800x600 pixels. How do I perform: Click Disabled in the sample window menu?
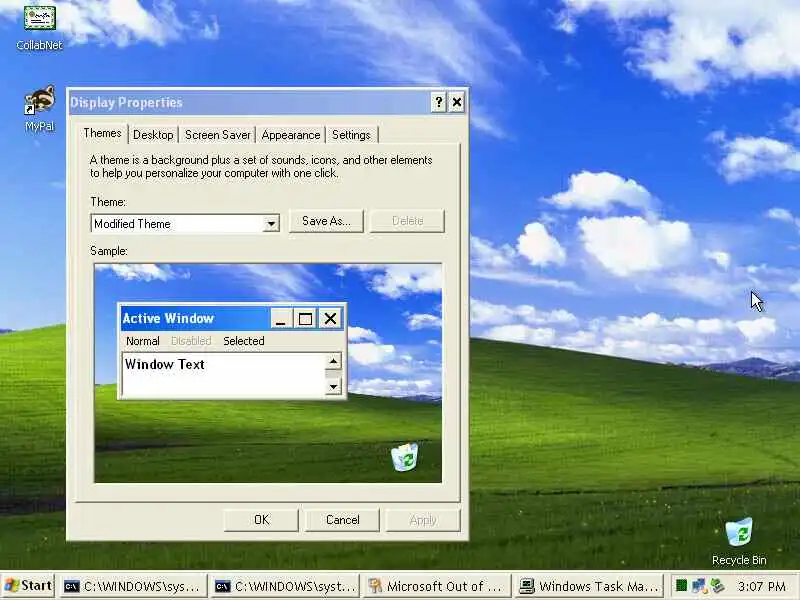tap(191, 341)
